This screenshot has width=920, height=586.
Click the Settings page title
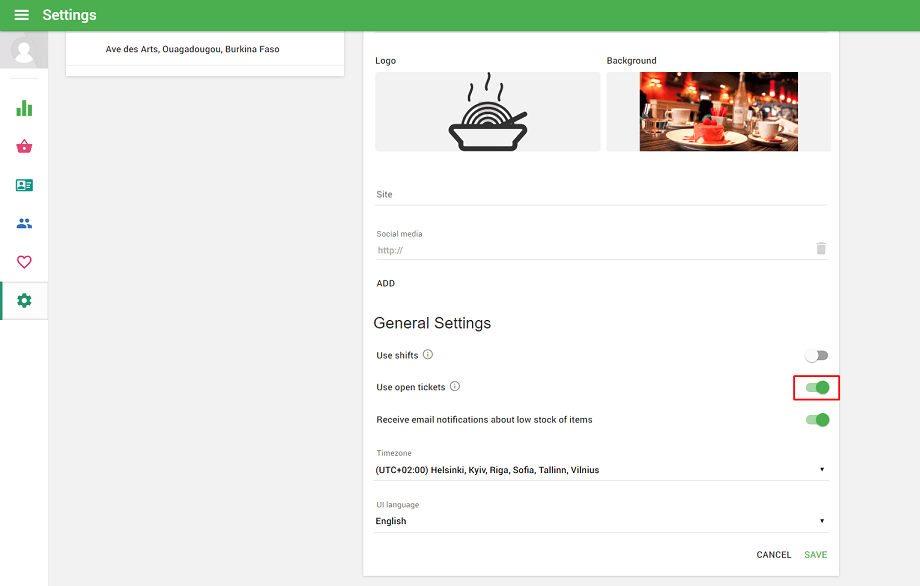tap(69, 15)
